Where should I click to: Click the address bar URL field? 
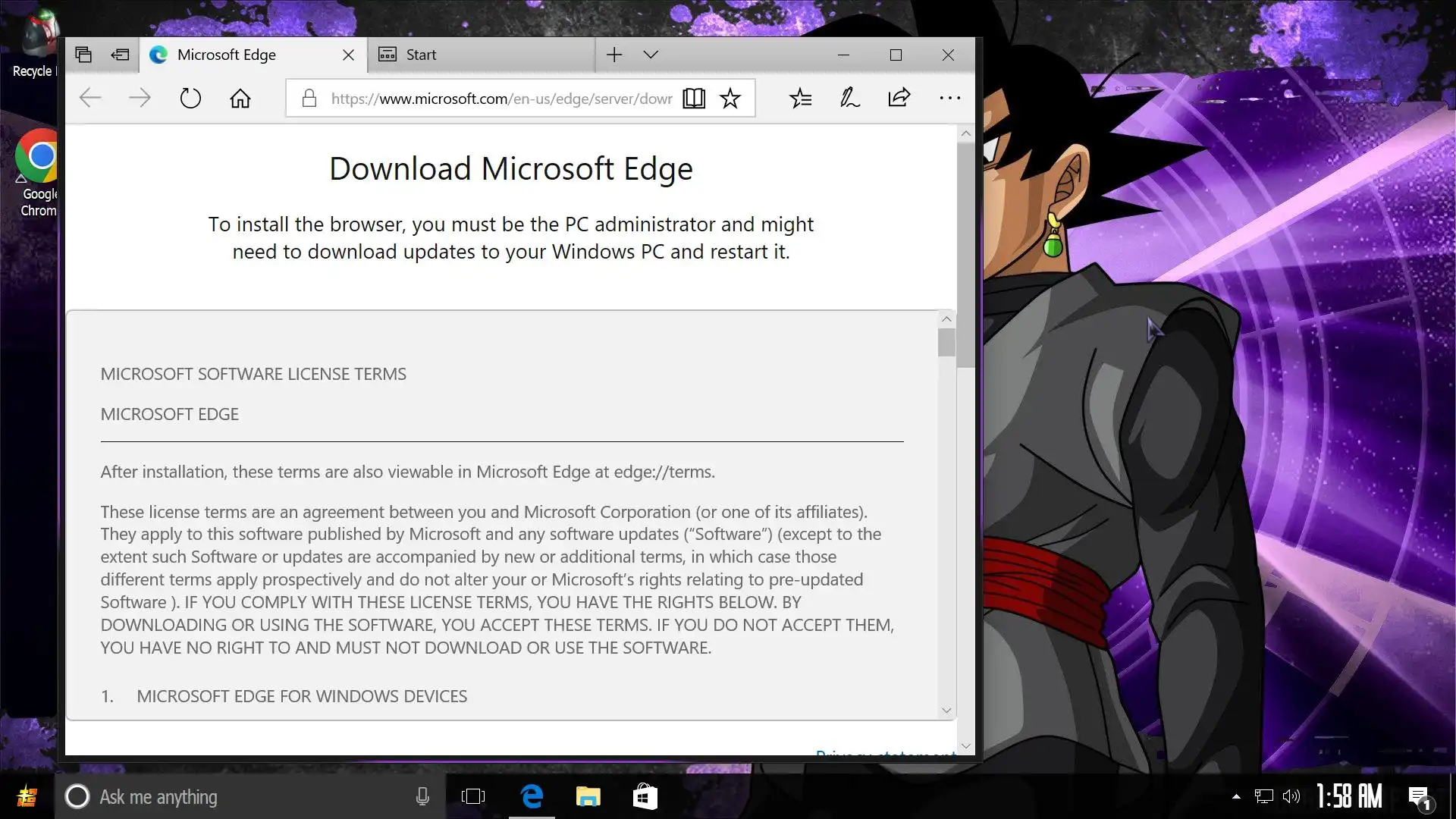[x=500, y=99]
